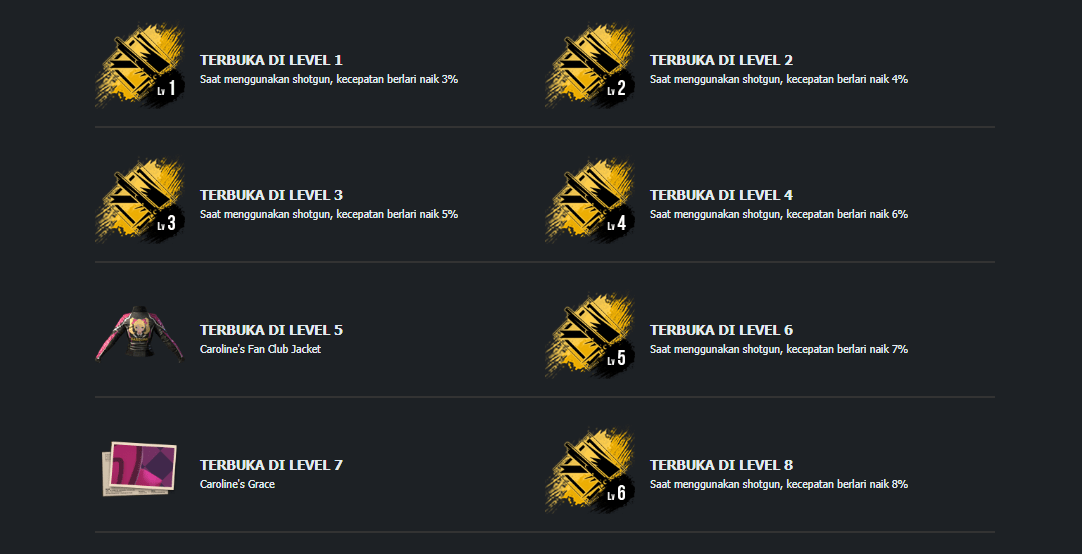Select the TERBUKA DI LEVEL 8 title
Screen dimensions: 1082x554
(721, 466)
